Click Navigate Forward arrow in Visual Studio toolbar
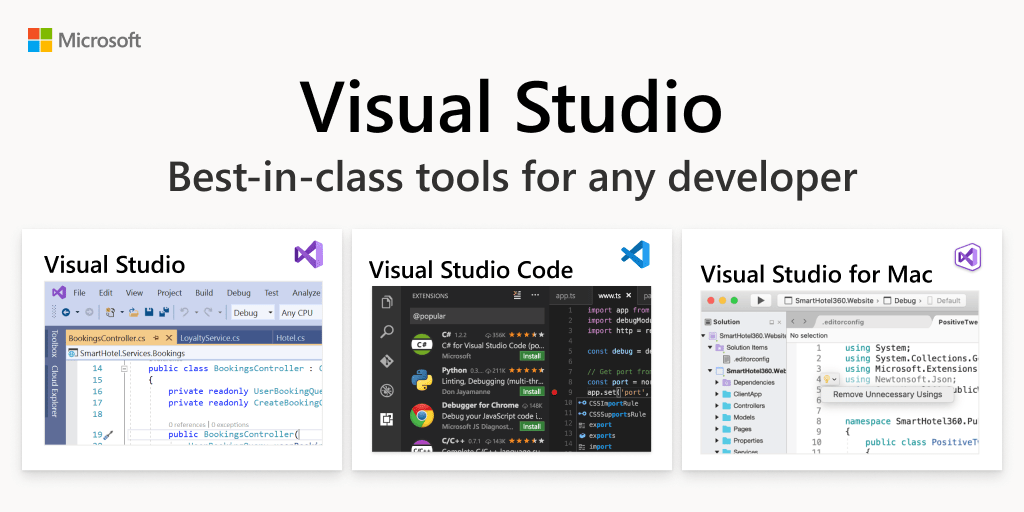The height and width of the screenshot is (512, 1024). [89, 312]
